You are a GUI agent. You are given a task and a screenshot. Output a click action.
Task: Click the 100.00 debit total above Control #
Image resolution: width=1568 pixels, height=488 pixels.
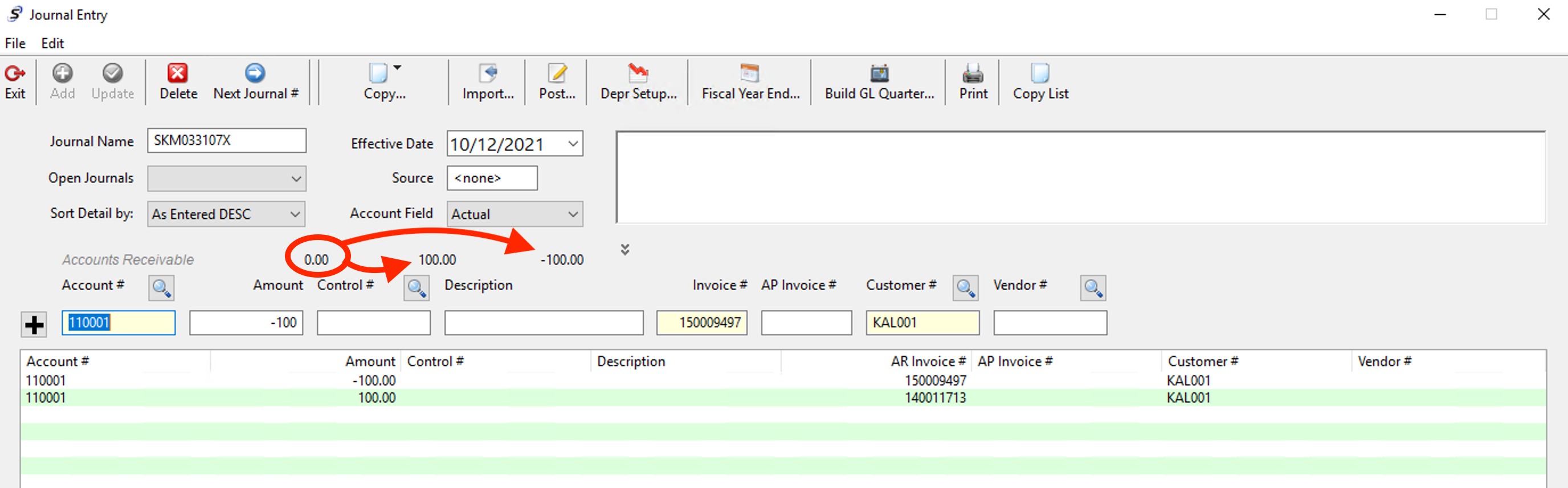[x=437, y=259]
